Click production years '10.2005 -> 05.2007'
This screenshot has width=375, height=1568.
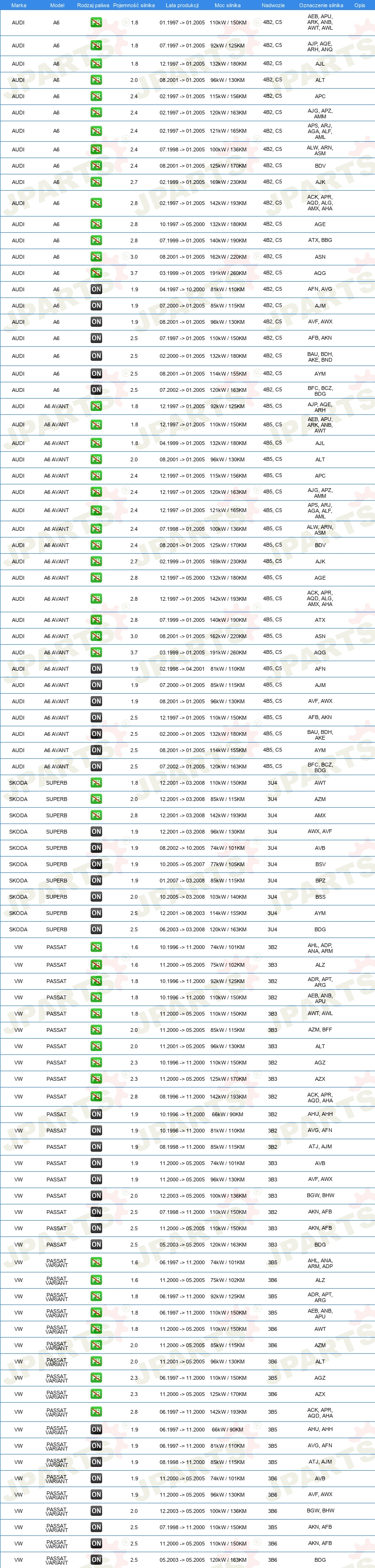tap(182, 864)
